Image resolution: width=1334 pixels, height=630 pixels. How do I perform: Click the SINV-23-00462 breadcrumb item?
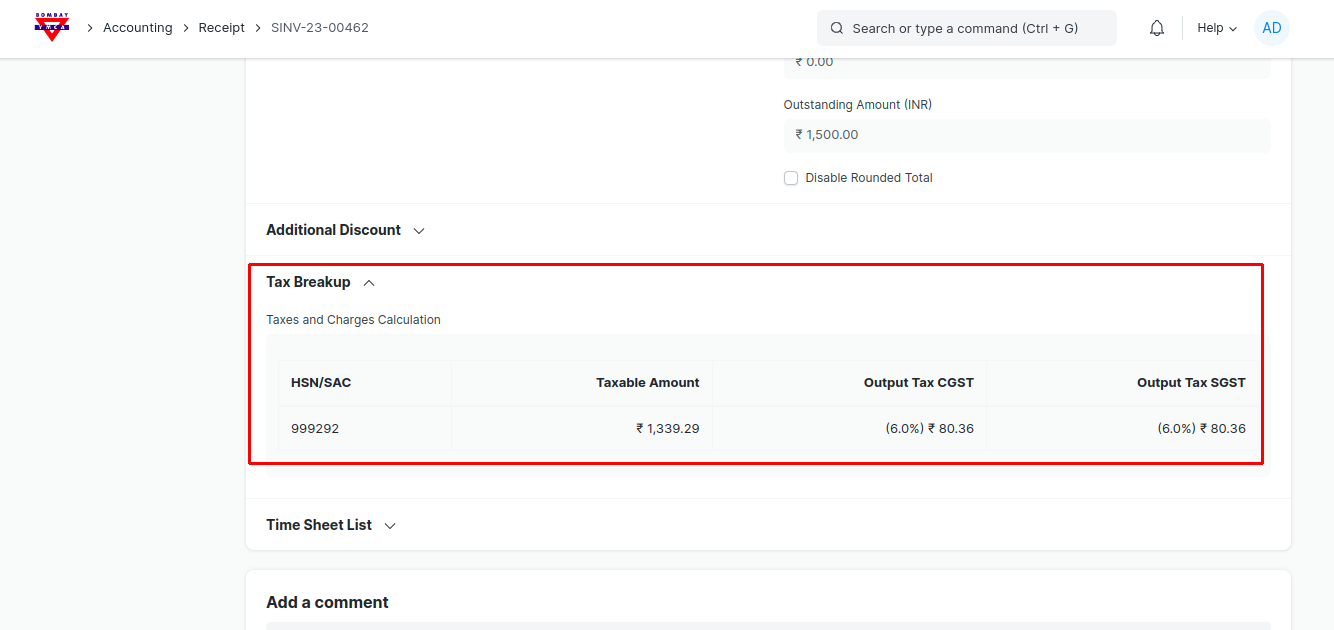319,28
